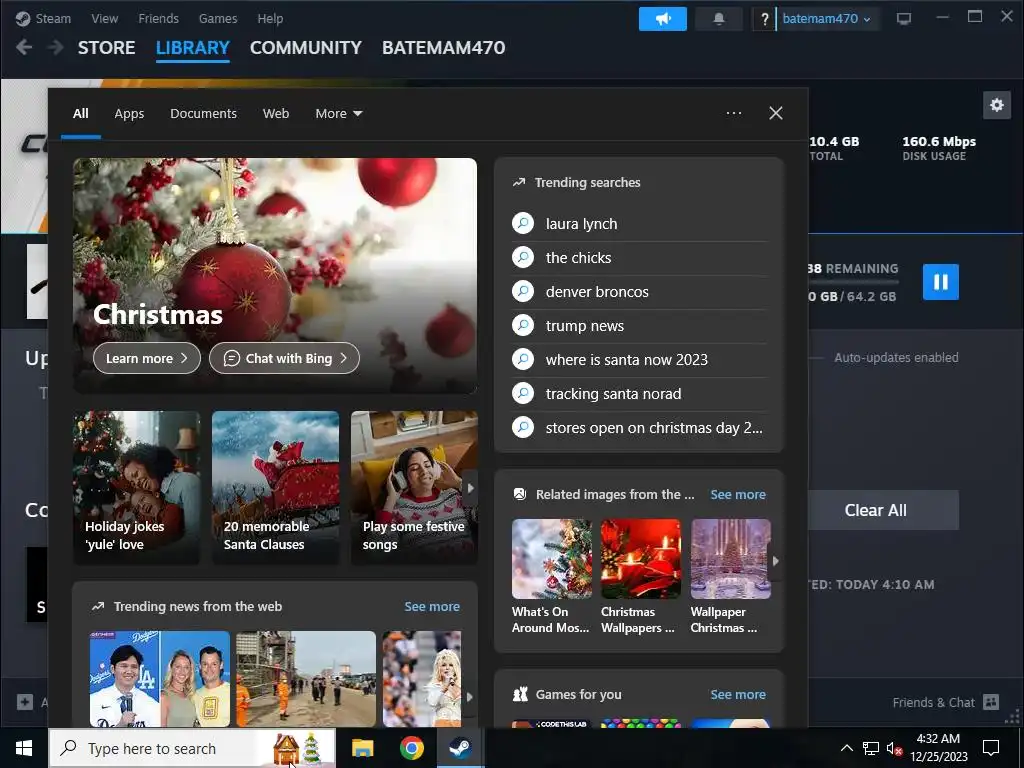Go back with Steam's back arrow
The width and height of the screenshot is (1024, 768).
pos(24,47)
